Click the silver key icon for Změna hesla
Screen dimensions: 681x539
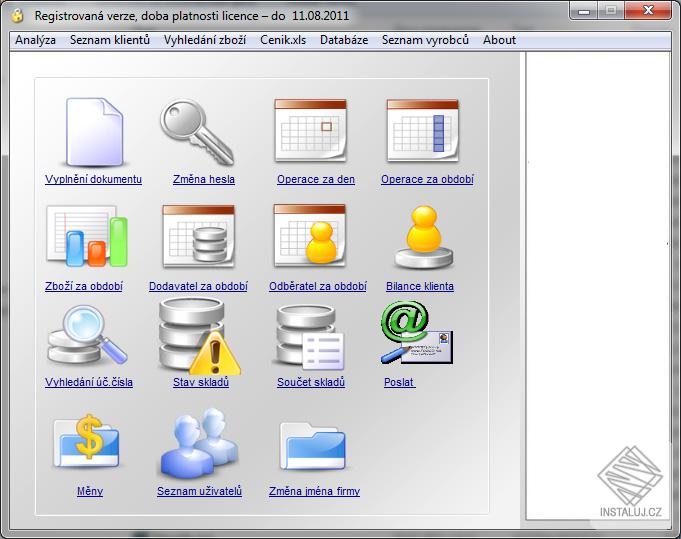click(197, 132)
